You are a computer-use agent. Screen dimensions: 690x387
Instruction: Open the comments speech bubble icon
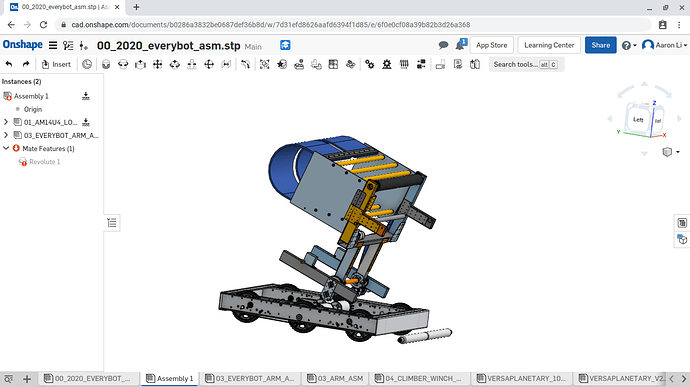tap(444, 45)
